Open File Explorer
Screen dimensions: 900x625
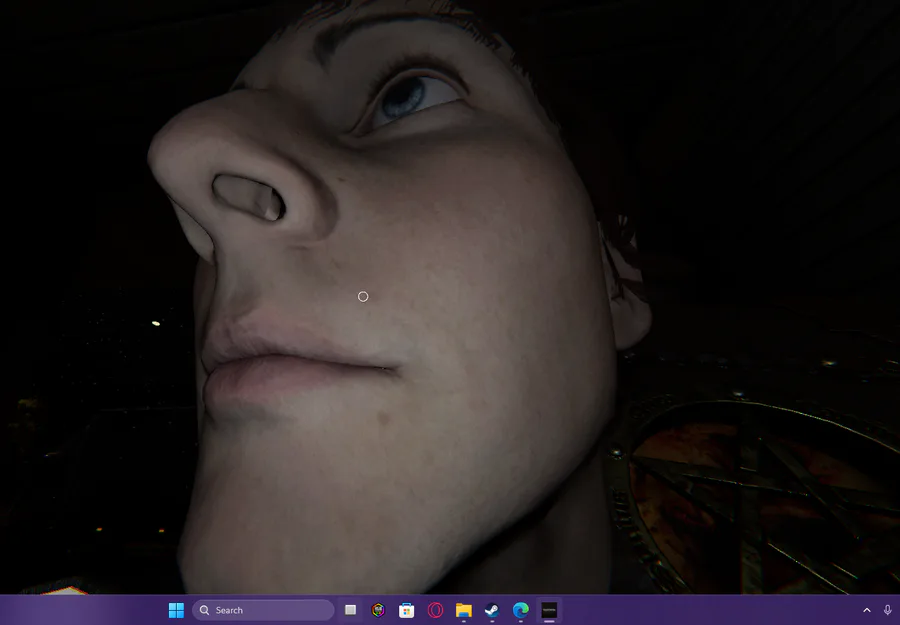(x=464, y=610)
